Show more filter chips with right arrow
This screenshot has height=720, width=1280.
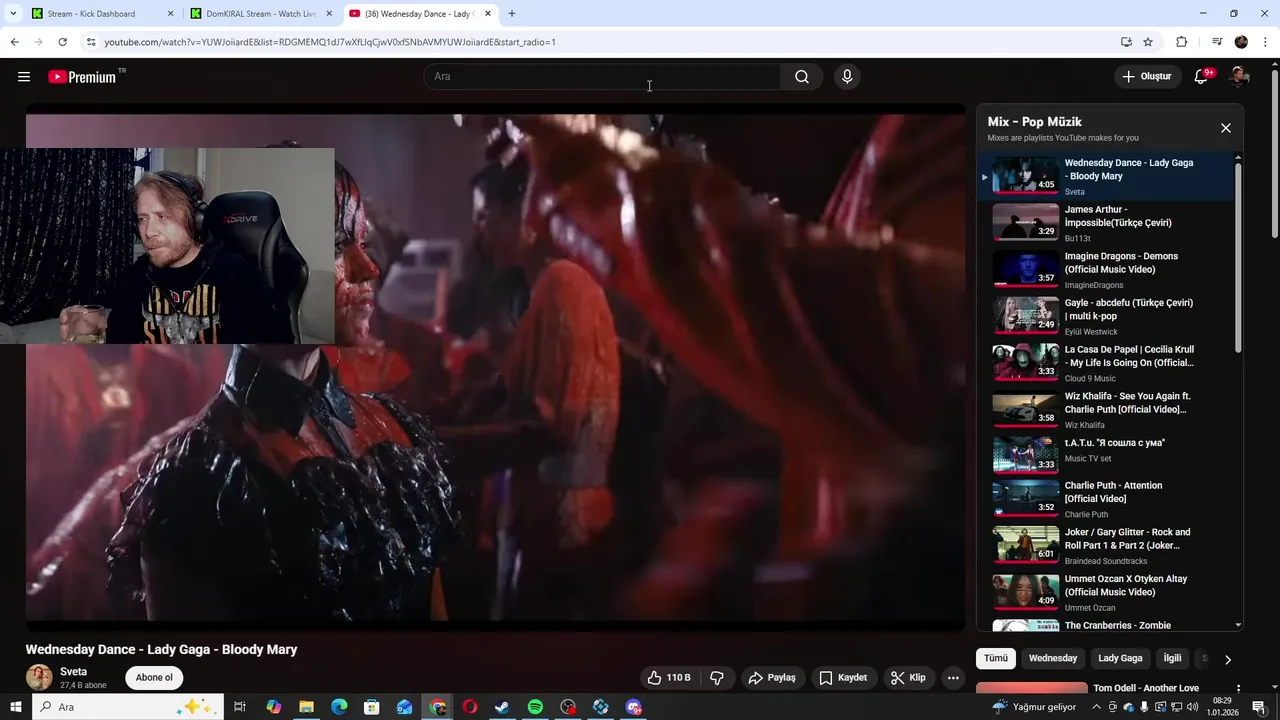(x=1227, y=659)
